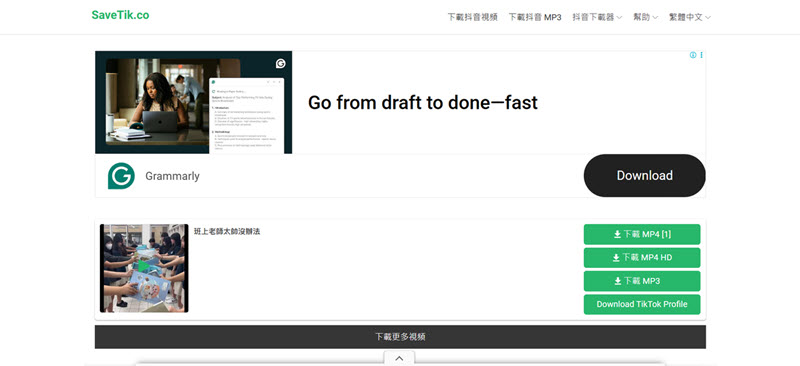Click the 下載 MP4 [1] button
The width and height of the screenshot is (800, 366).
(x=642, y=234)
